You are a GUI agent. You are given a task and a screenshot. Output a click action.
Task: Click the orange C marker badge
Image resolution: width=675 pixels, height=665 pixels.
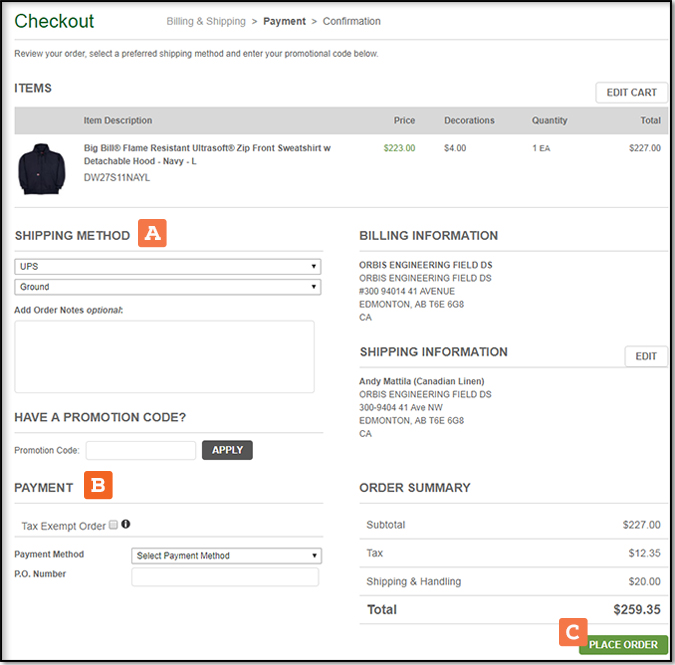572,631
